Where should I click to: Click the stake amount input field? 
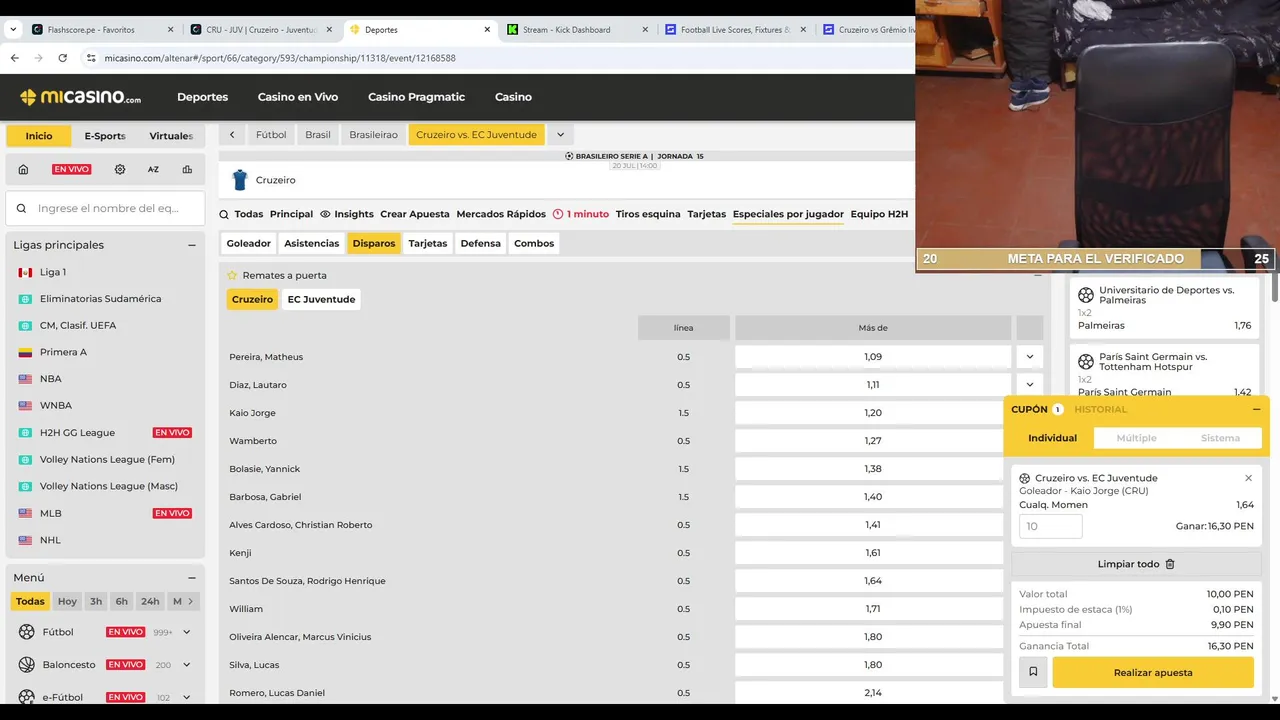click(1050, 526)
